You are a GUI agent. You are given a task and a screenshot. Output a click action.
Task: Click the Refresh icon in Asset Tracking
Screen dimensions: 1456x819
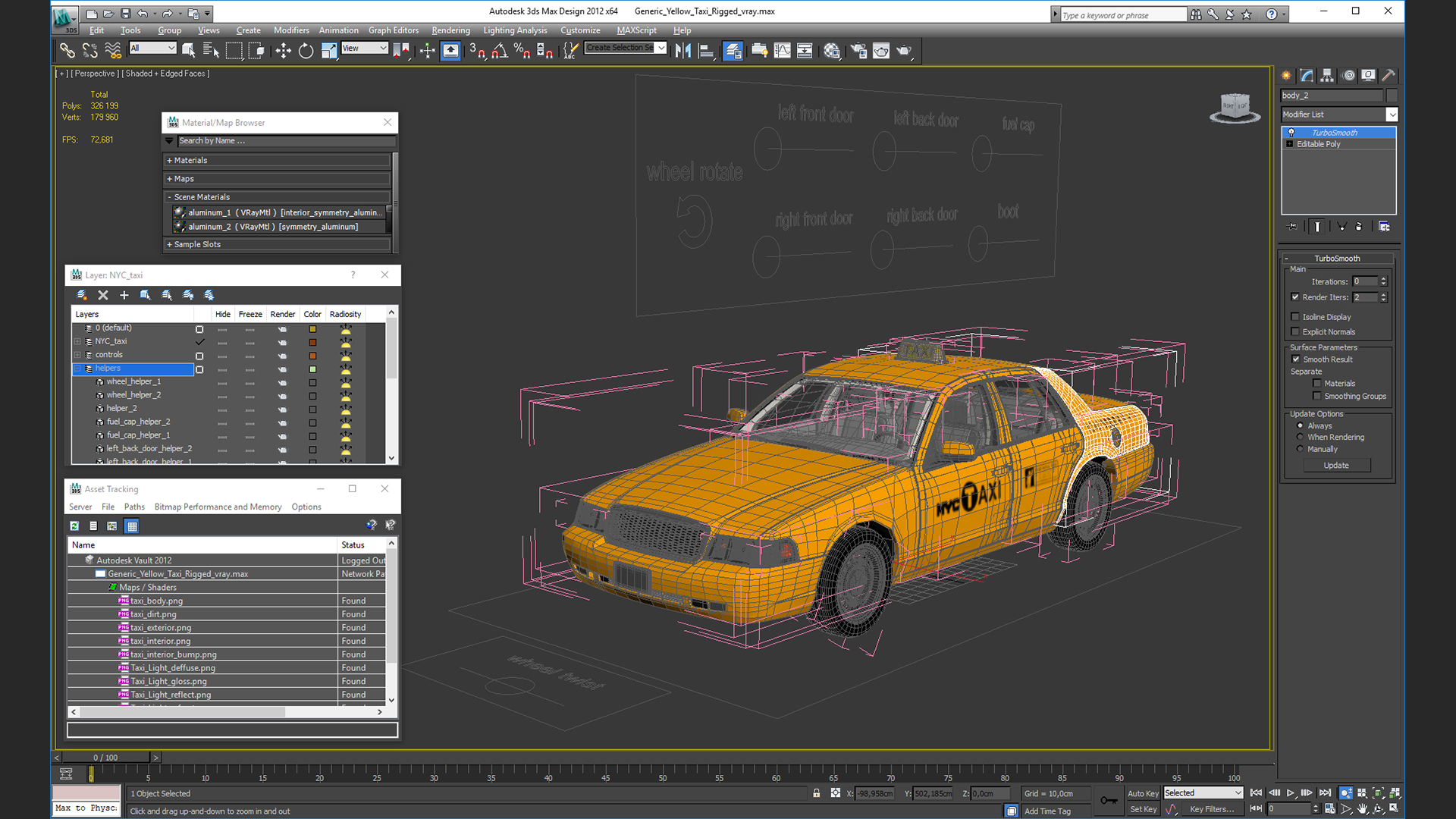tap(74, 526)
